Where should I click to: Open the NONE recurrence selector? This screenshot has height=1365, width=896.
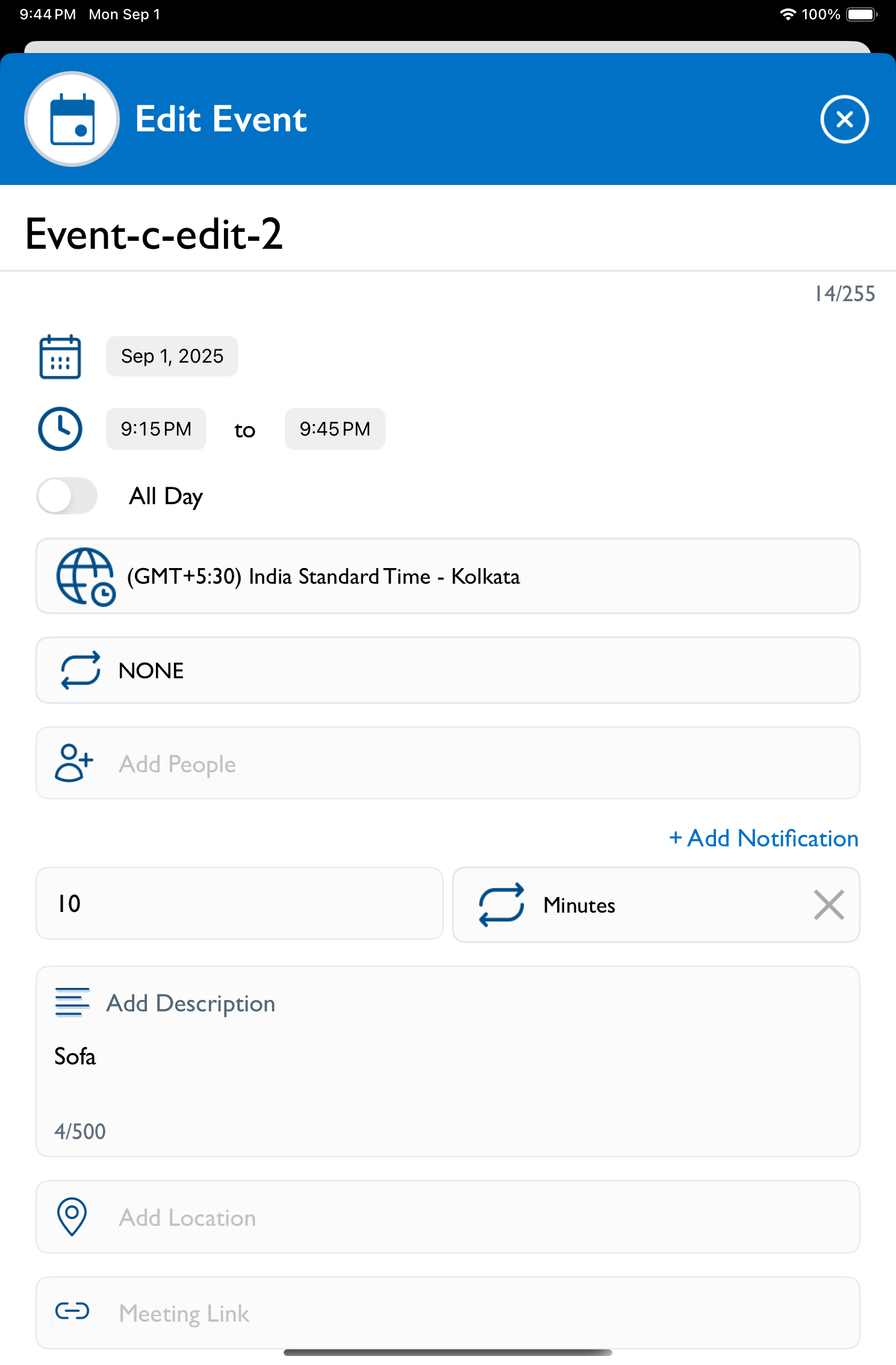447,670
